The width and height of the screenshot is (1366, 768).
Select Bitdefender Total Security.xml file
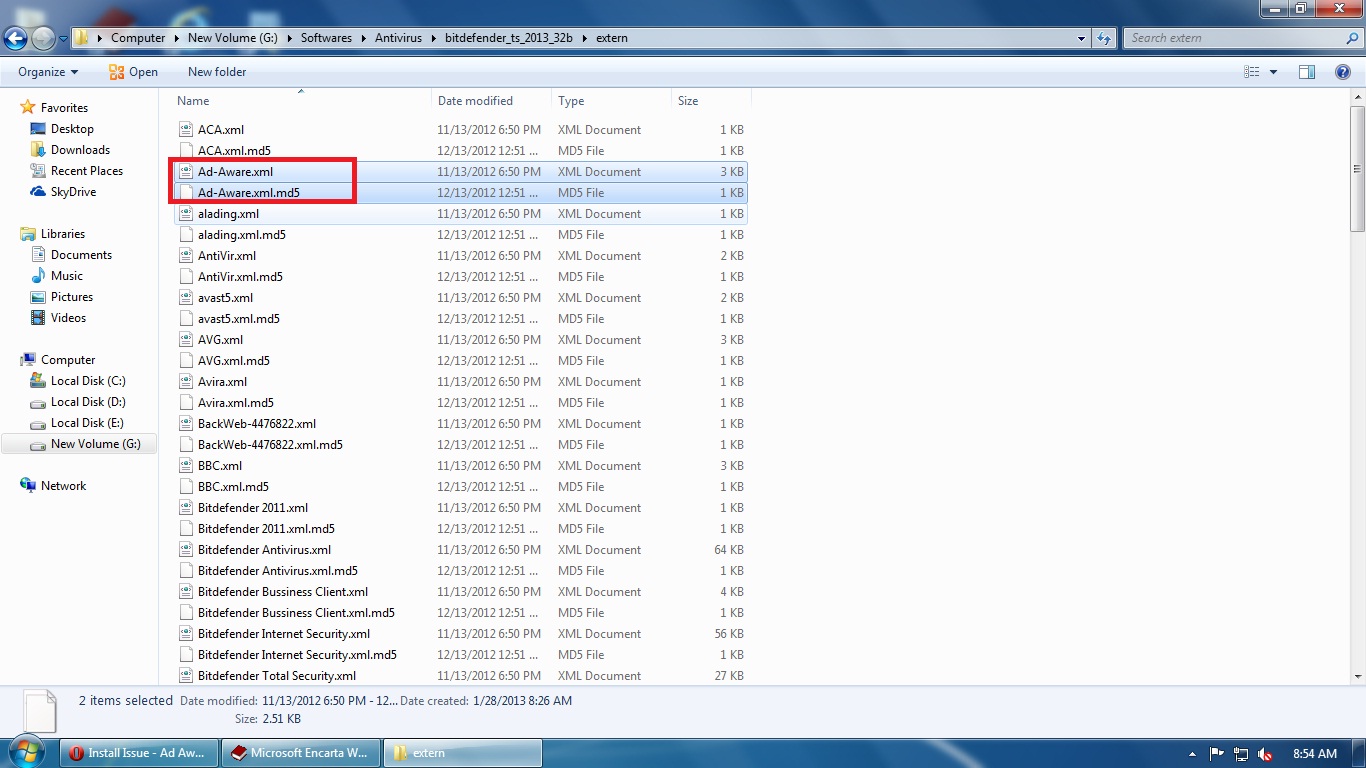pos(277,676)
